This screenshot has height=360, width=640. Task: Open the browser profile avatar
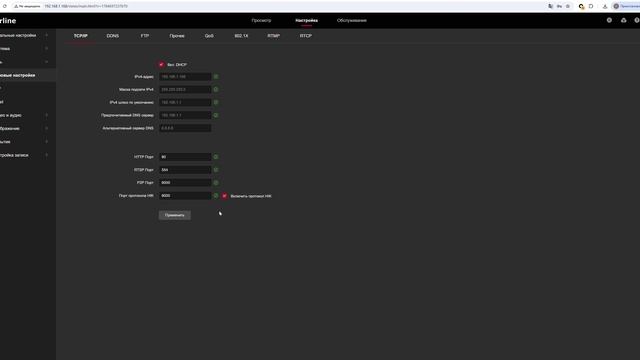coord(616,6)
